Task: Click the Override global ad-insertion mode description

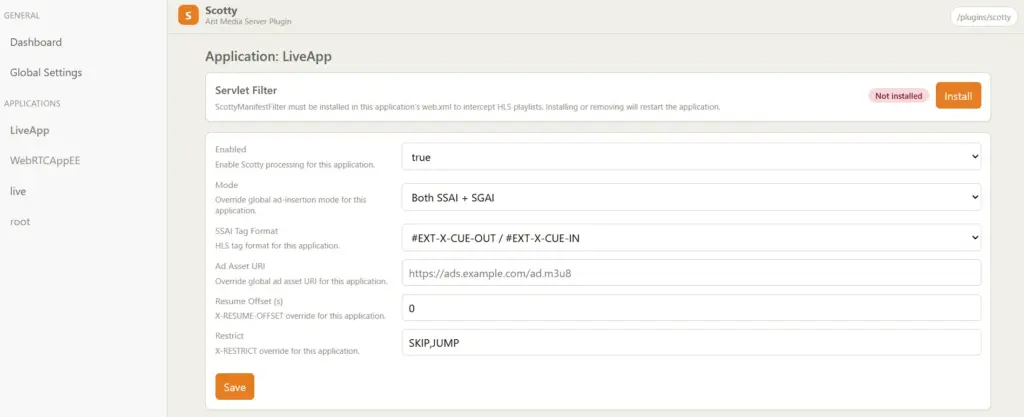Action: click(x=291, y=206)
